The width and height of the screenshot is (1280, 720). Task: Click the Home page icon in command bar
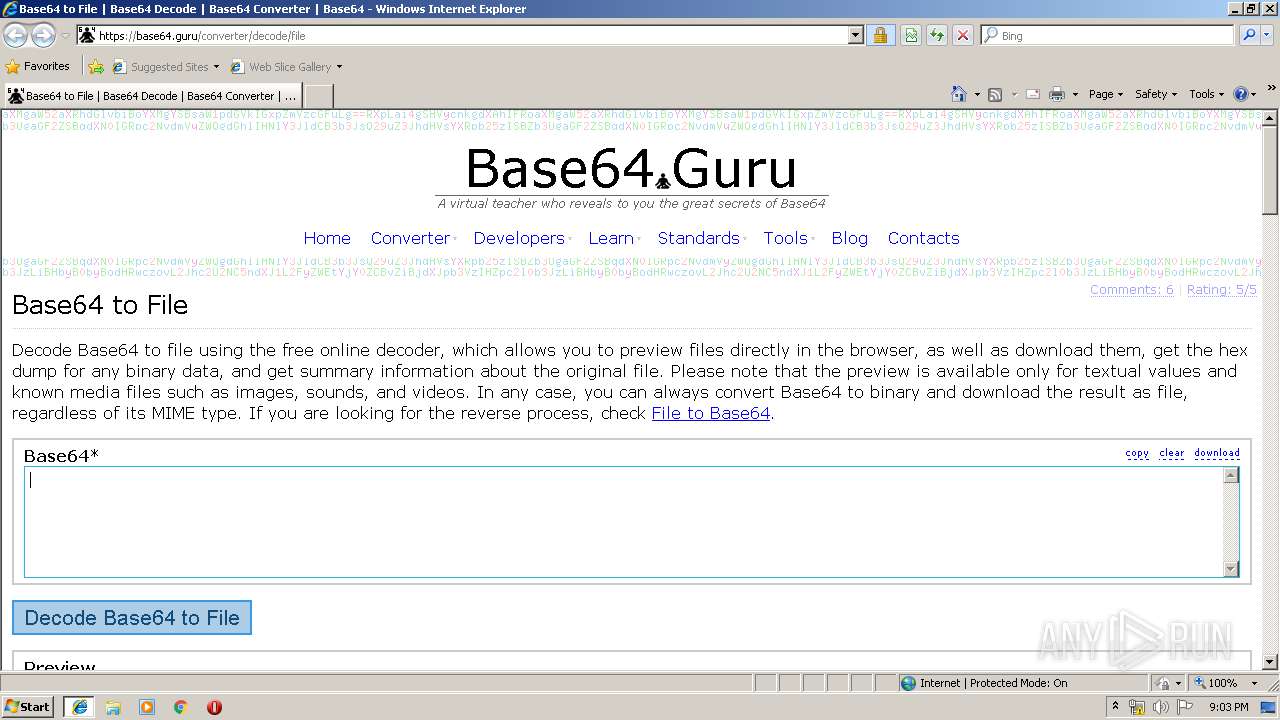[x=958, y=94]
